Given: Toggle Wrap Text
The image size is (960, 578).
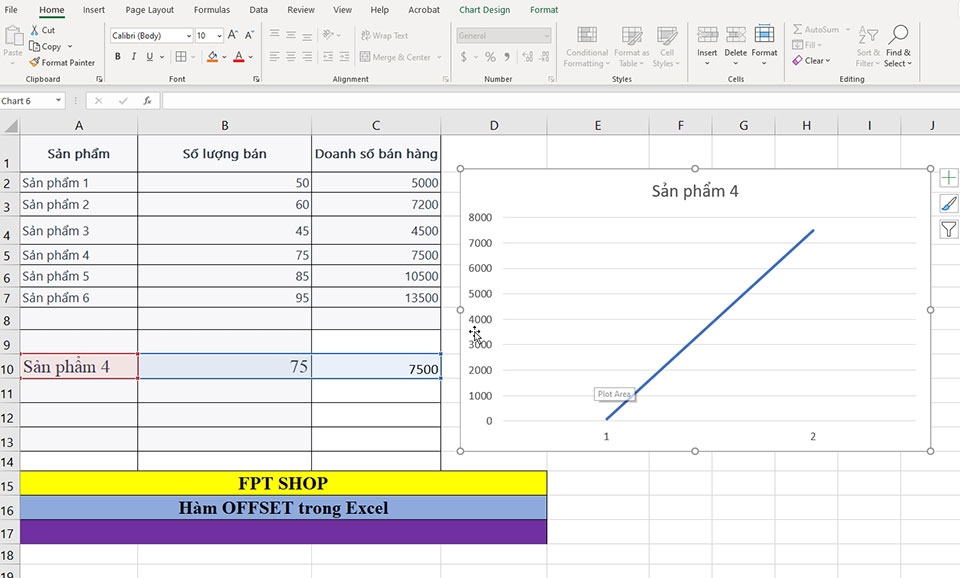Looking at the screenshot, I should coord(384,36).
